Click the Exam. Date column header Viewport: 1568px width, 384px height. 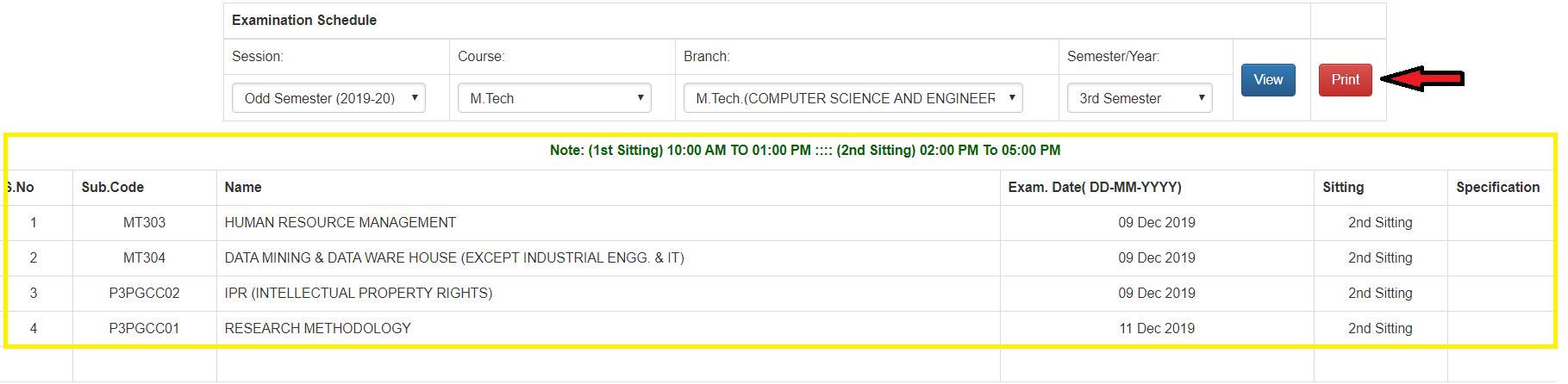[x=1094, y=188]
